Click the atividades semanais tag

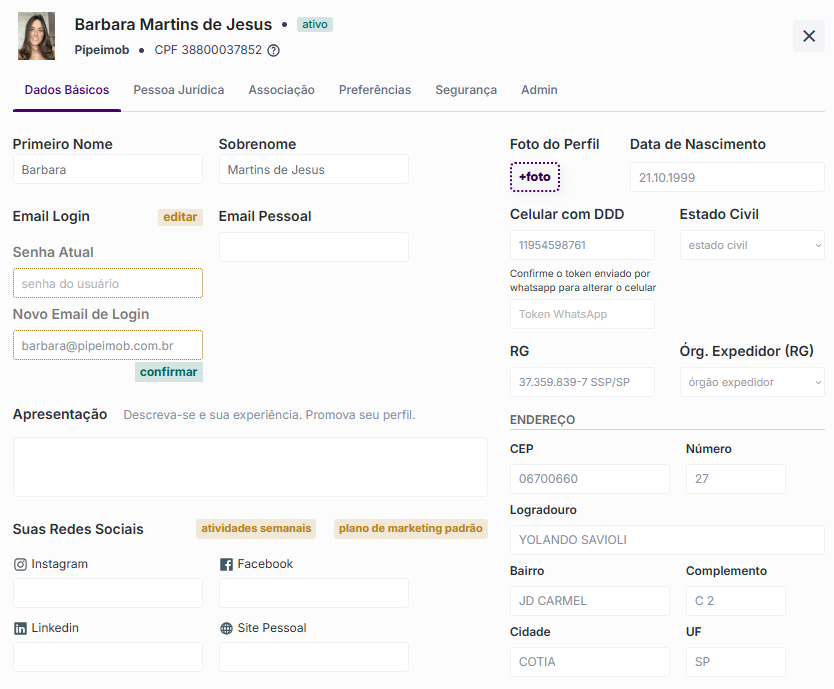click(256, 528)
